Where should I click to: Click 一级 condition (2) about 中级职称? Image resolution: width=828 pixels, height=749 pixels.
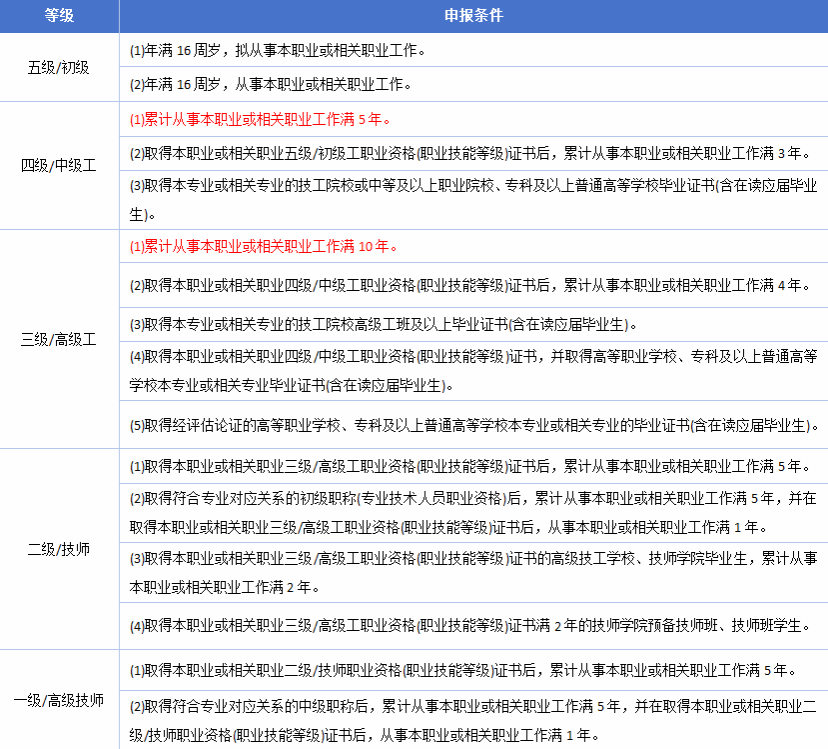(473, 720)
